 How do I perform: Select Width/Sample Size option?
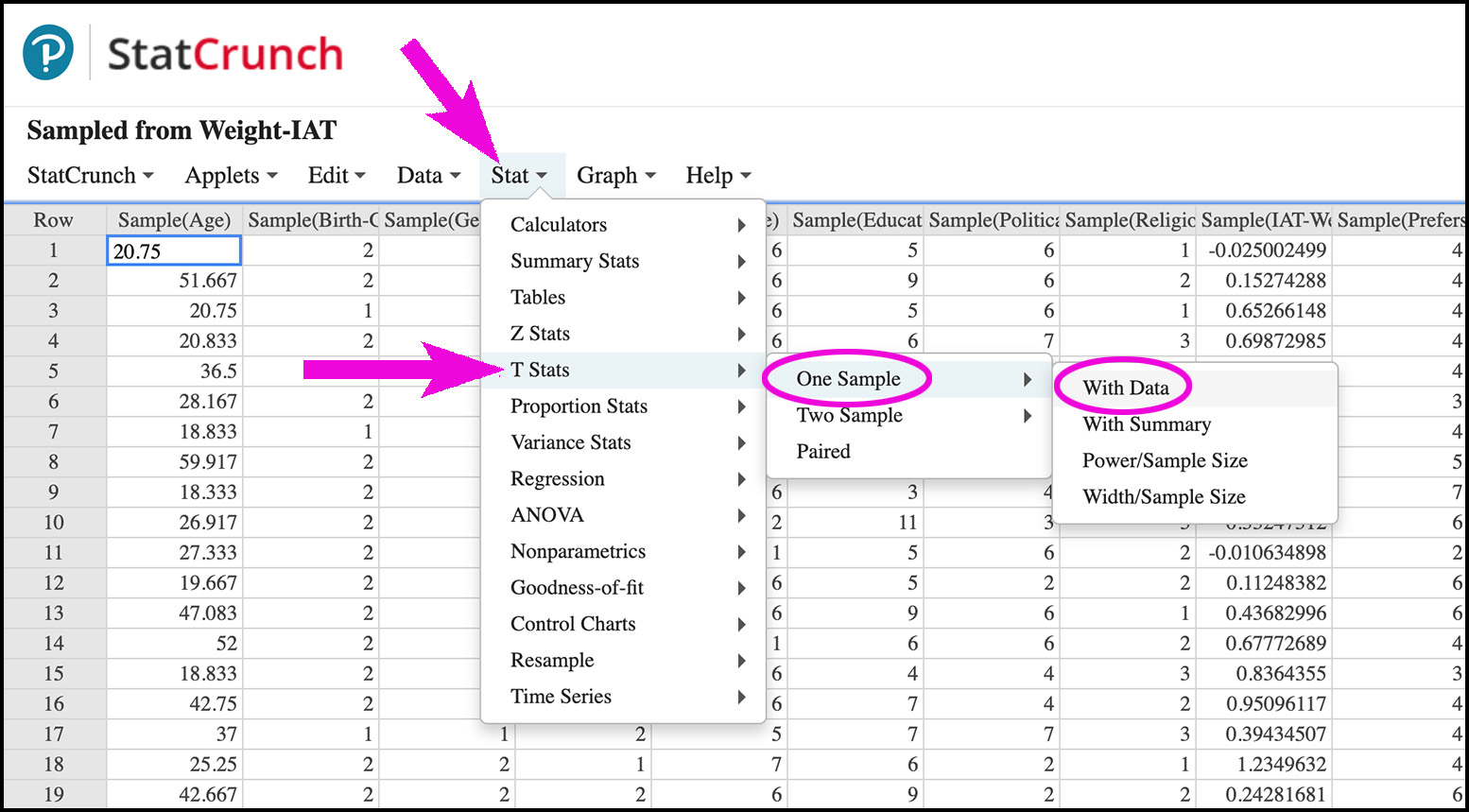[x=1195, y=497]
